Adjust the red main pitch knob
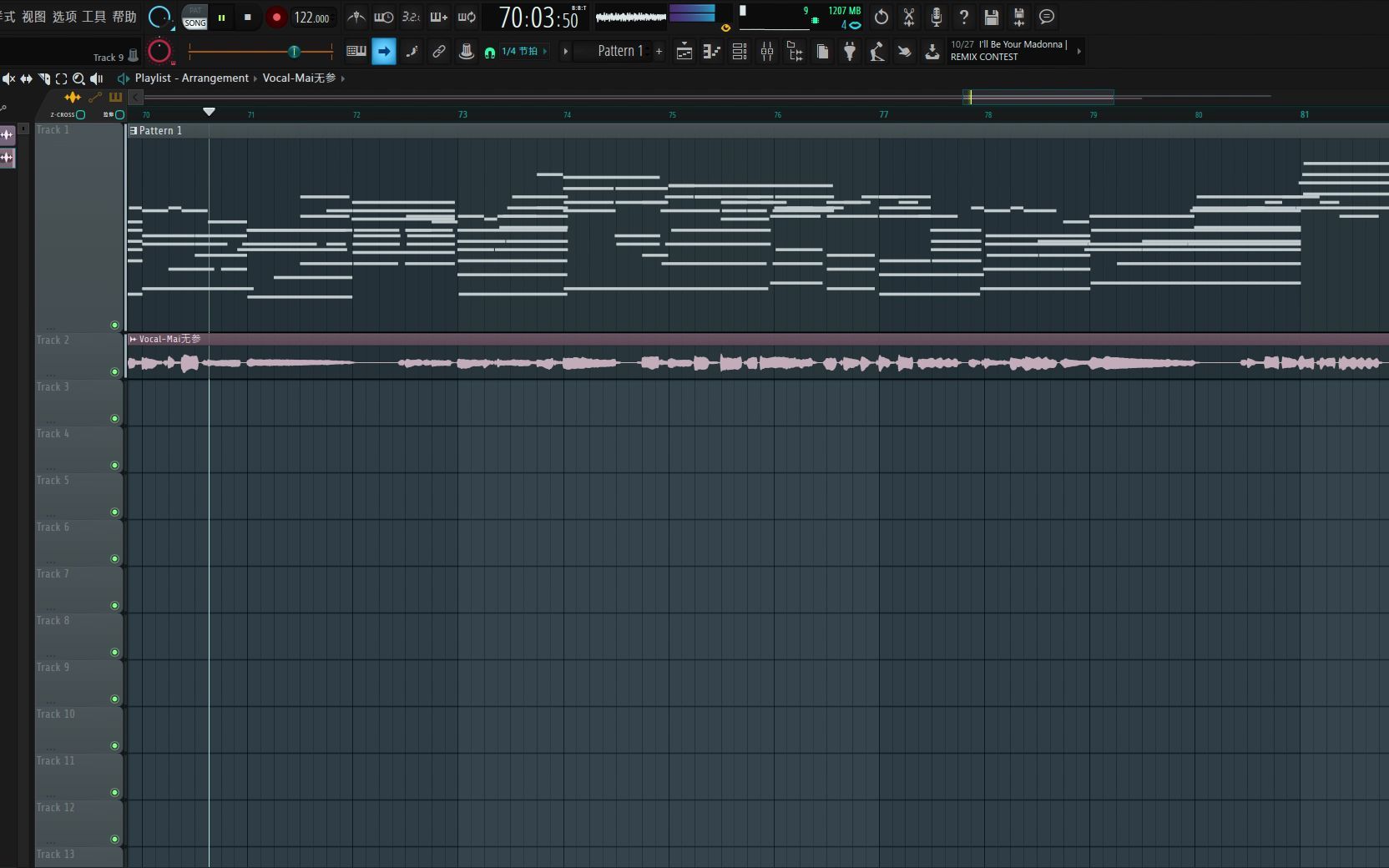Screen dimensions: 1389x868 [x=159, y=52]
